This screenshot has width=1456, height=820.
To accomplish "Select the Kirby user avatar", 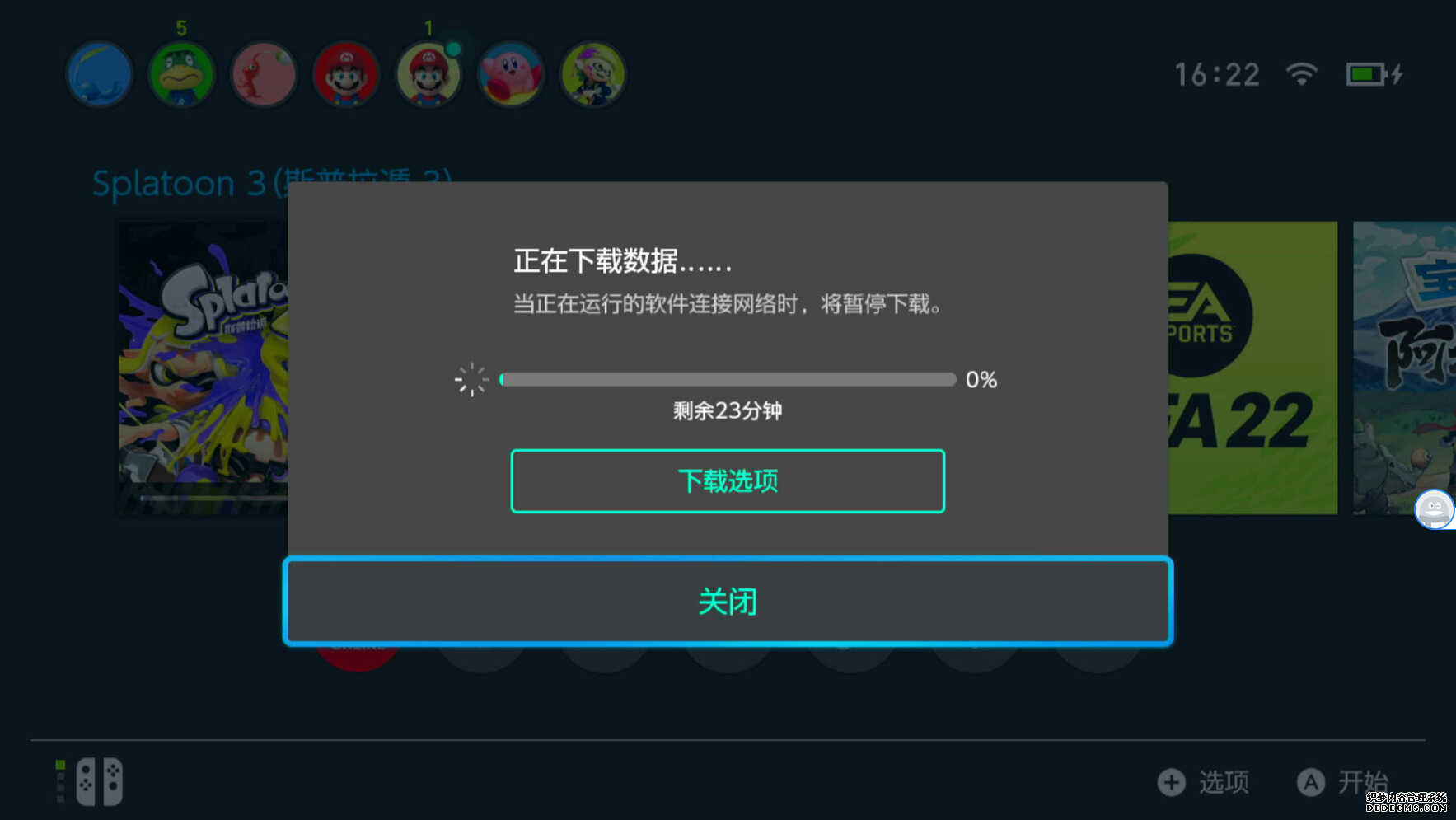I will pyautogui.click(x=511, y=75).
